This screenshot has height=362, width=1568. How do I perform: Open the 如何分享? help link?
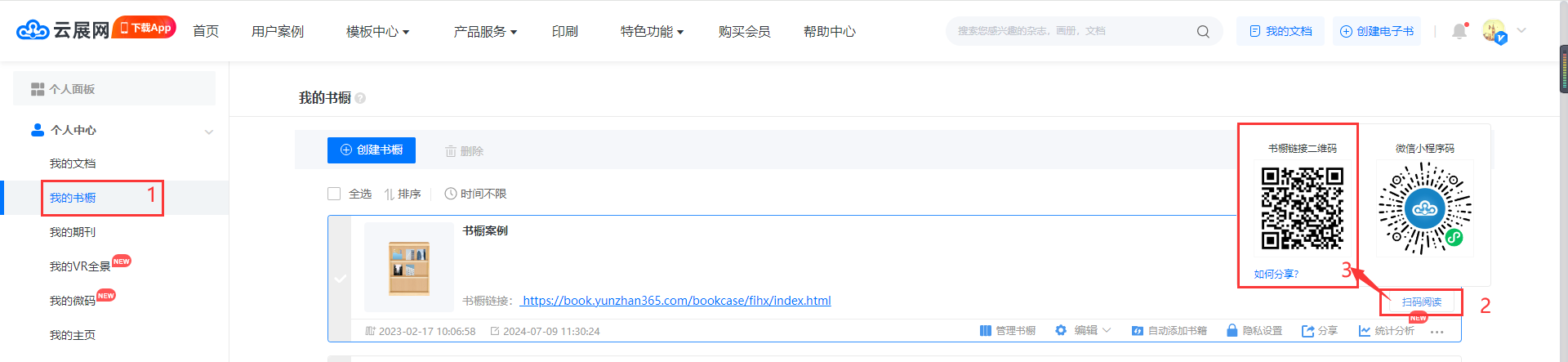click(1276, 274)
